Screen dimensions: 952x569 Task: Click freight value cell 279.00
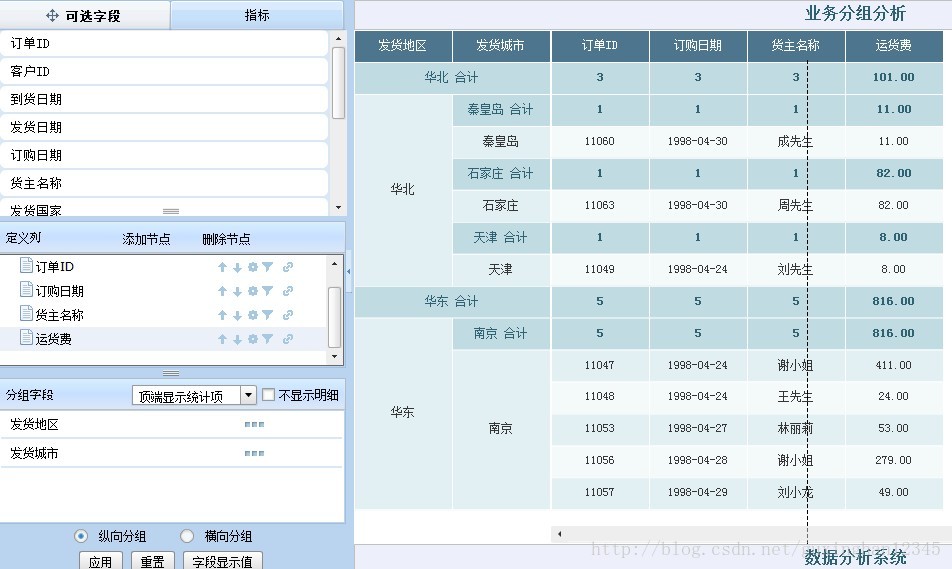pos(894,460)
